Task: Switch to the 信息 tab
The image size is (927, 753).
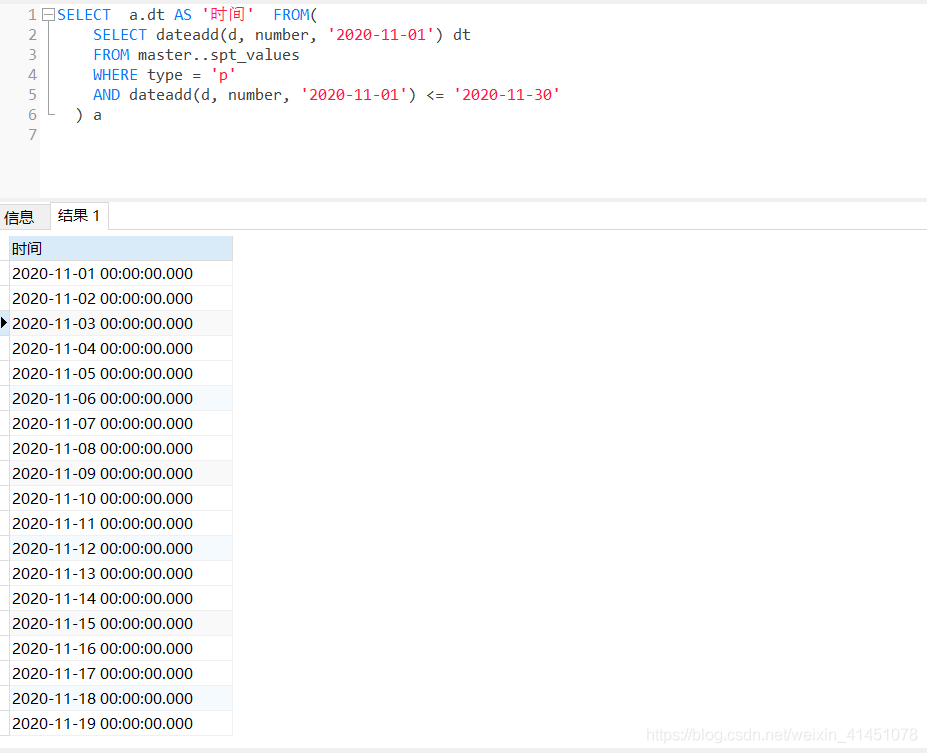Action: [x=21, y=215]
